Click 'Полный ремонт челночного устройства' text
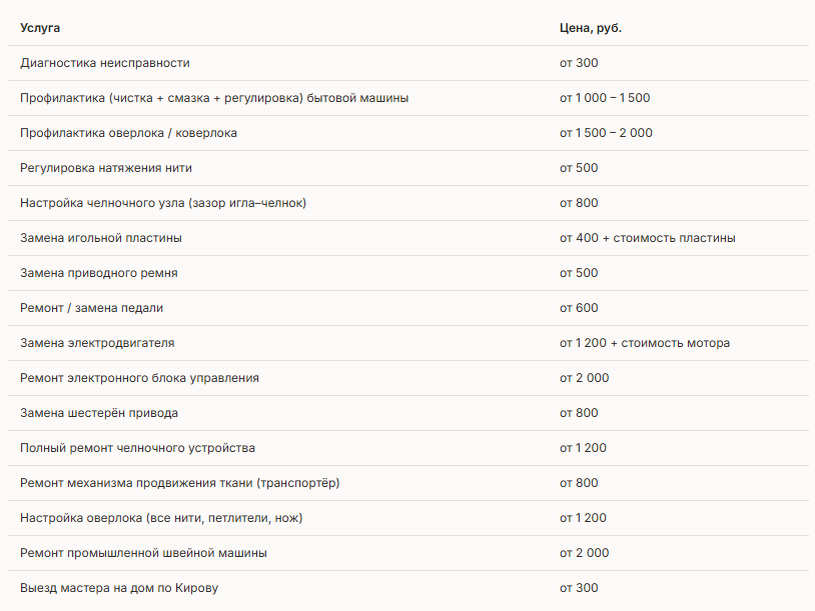815x611 pixels. pyautogui.click(x=138, y=448)
